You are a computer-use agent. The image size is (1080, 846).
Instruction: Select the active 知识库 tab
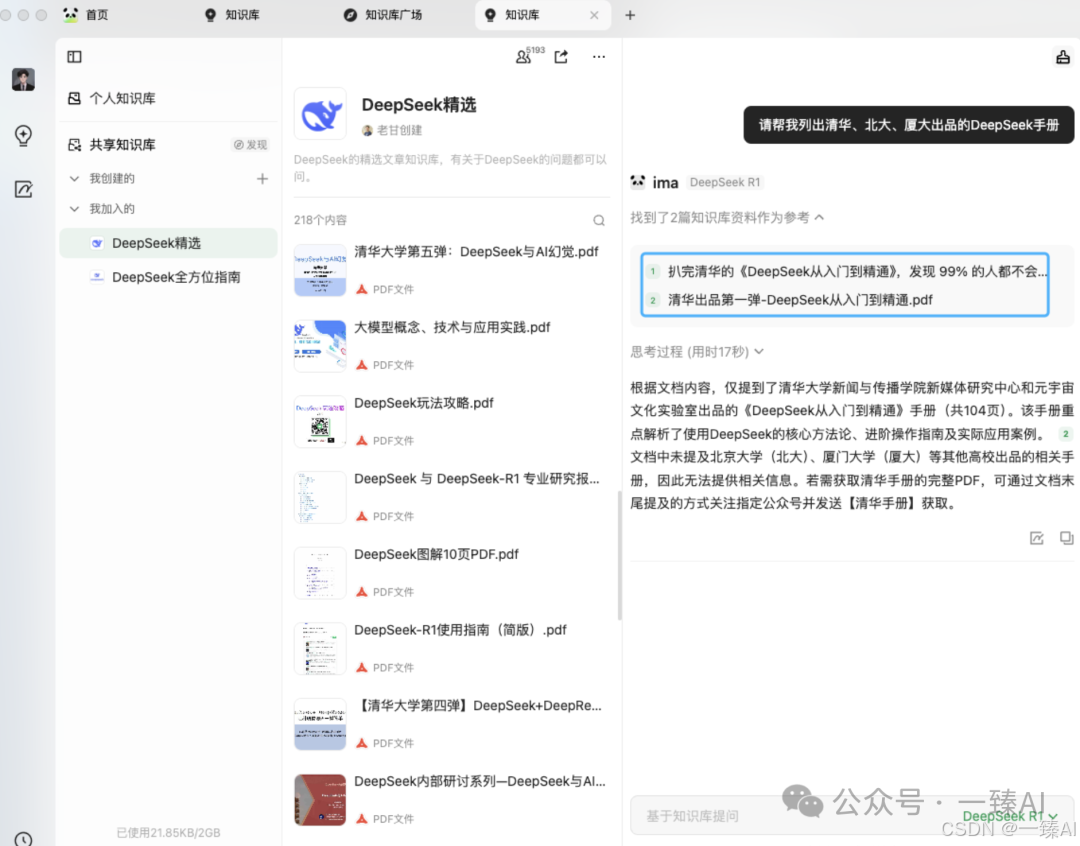543,15
